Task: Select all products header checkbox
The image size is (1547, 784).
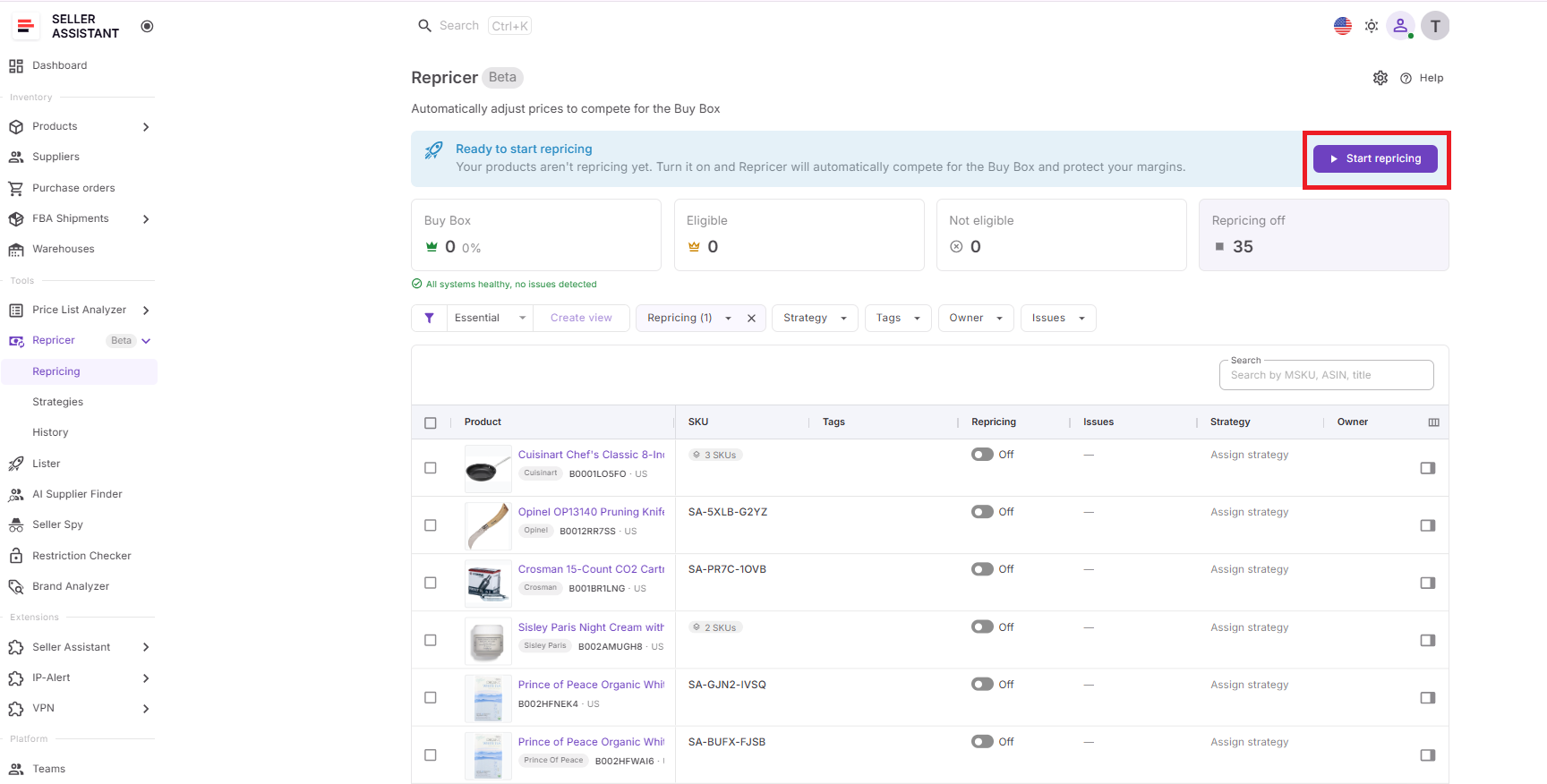Action: click(431, 422)
